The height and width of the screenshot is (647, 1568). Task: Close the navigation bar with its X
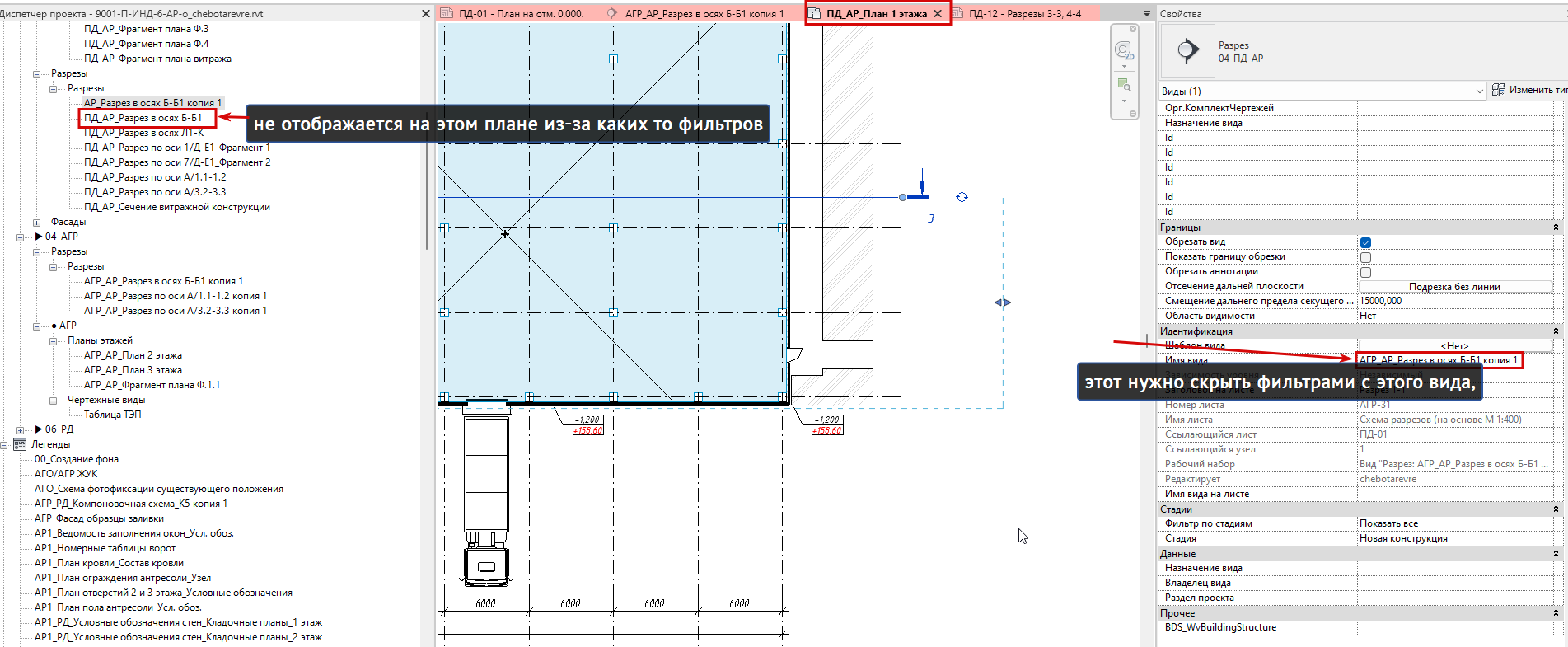click(x=1133, y=29)
